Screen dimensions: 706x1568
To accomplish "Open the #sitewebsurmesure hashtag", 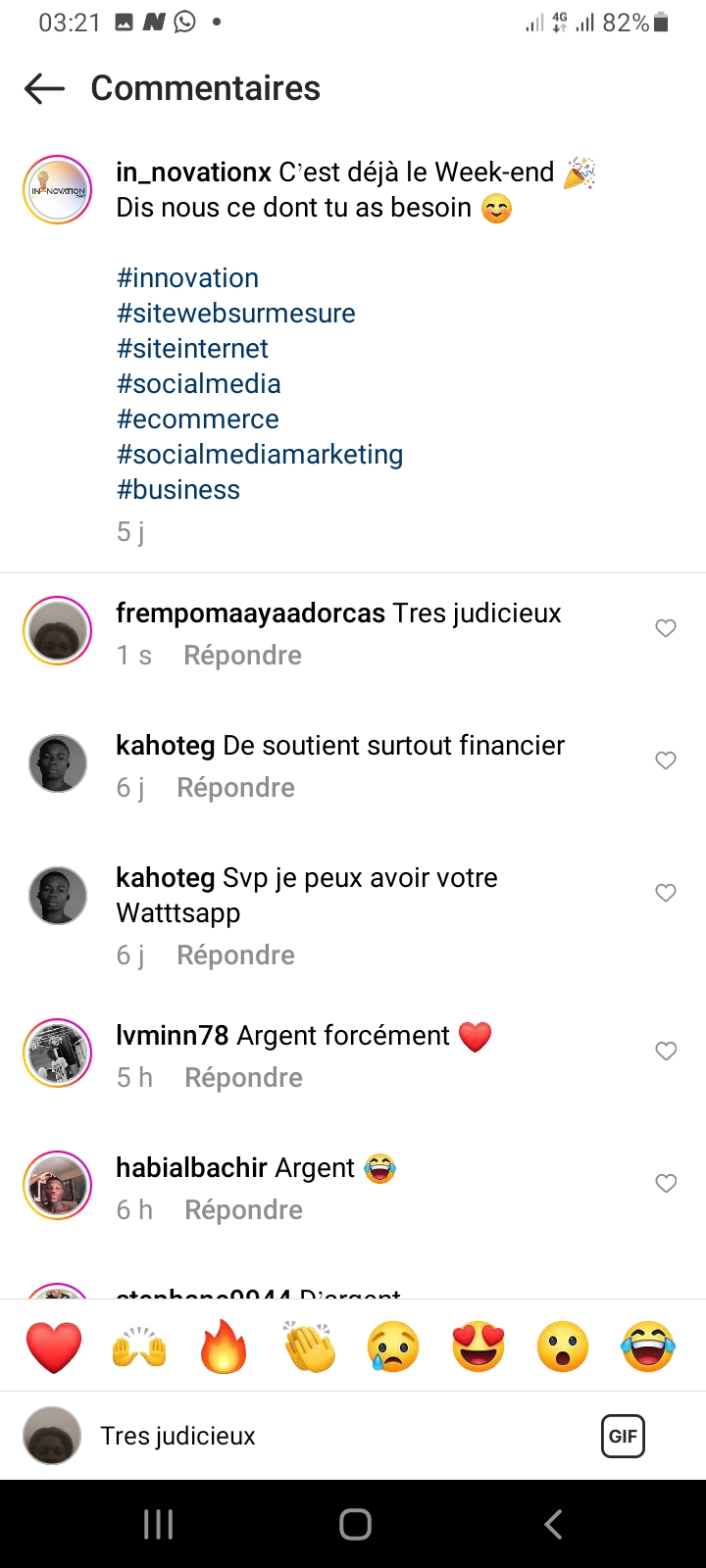I will (x=236, y=314).
